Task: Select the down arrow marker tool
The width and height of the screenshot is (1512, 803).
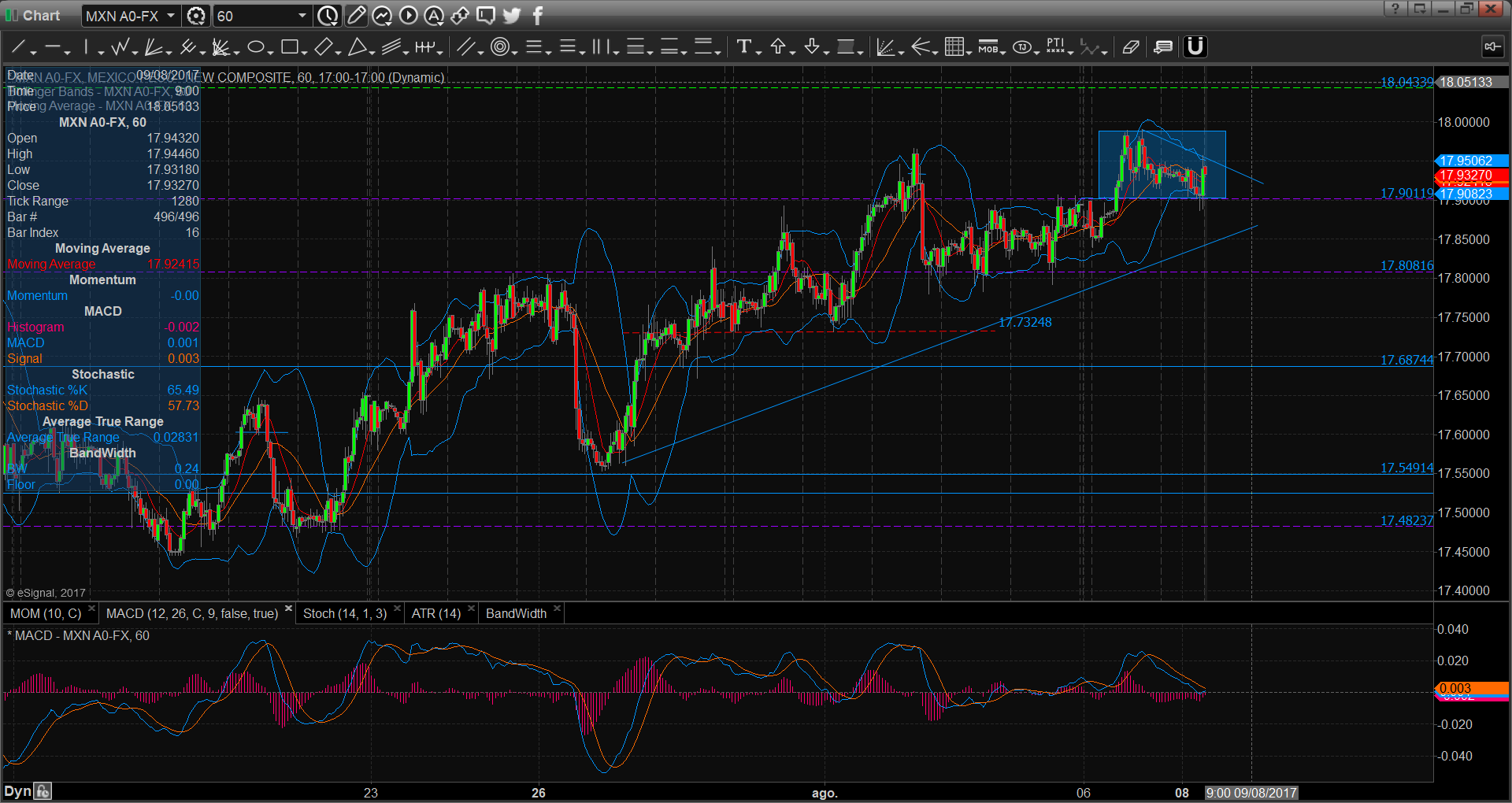Action: 812,47
